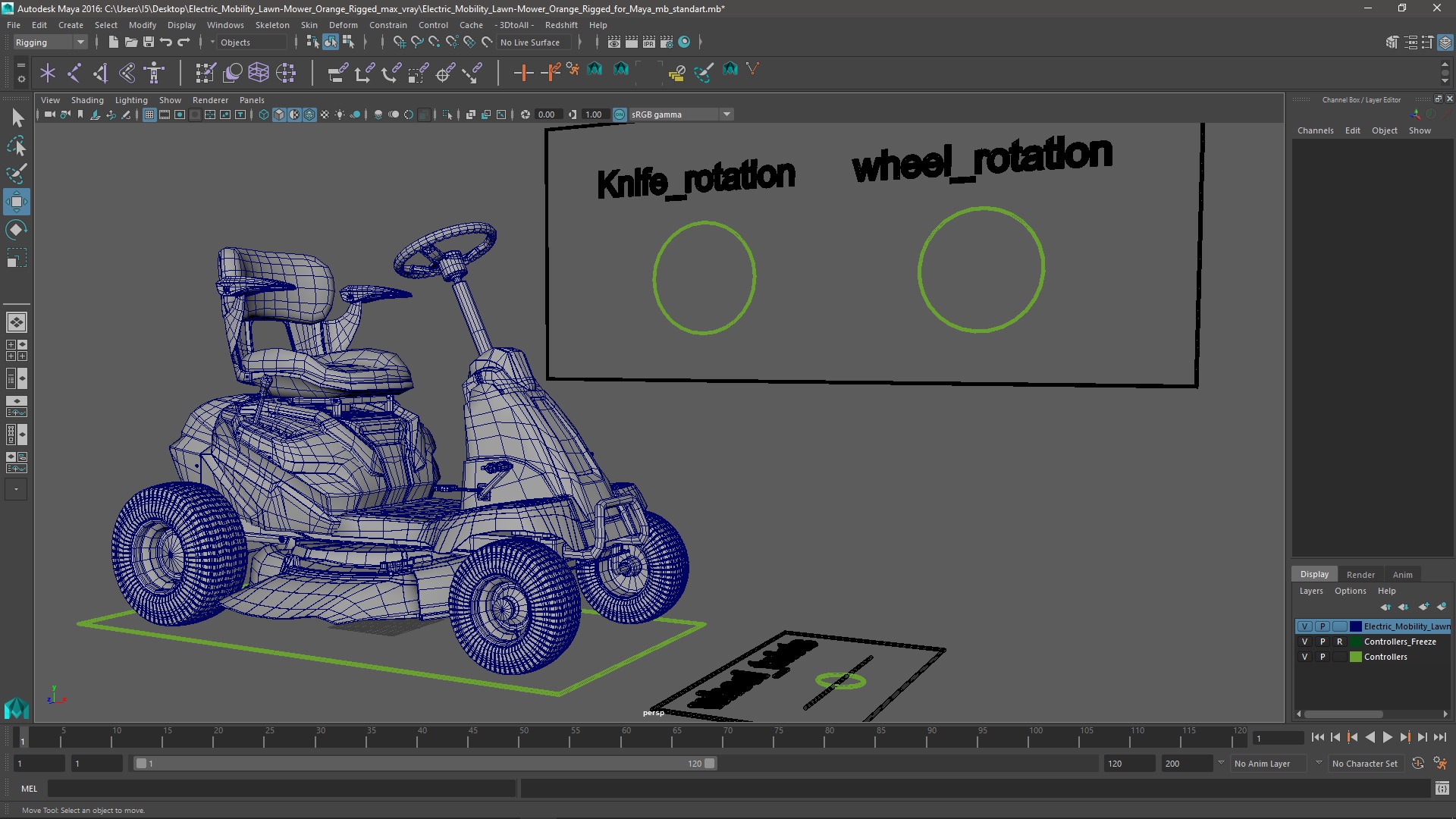Viewport: 1456px width, 819px height.
Task: Click the playback end time field 120
Action: [x=1129, y=764]
